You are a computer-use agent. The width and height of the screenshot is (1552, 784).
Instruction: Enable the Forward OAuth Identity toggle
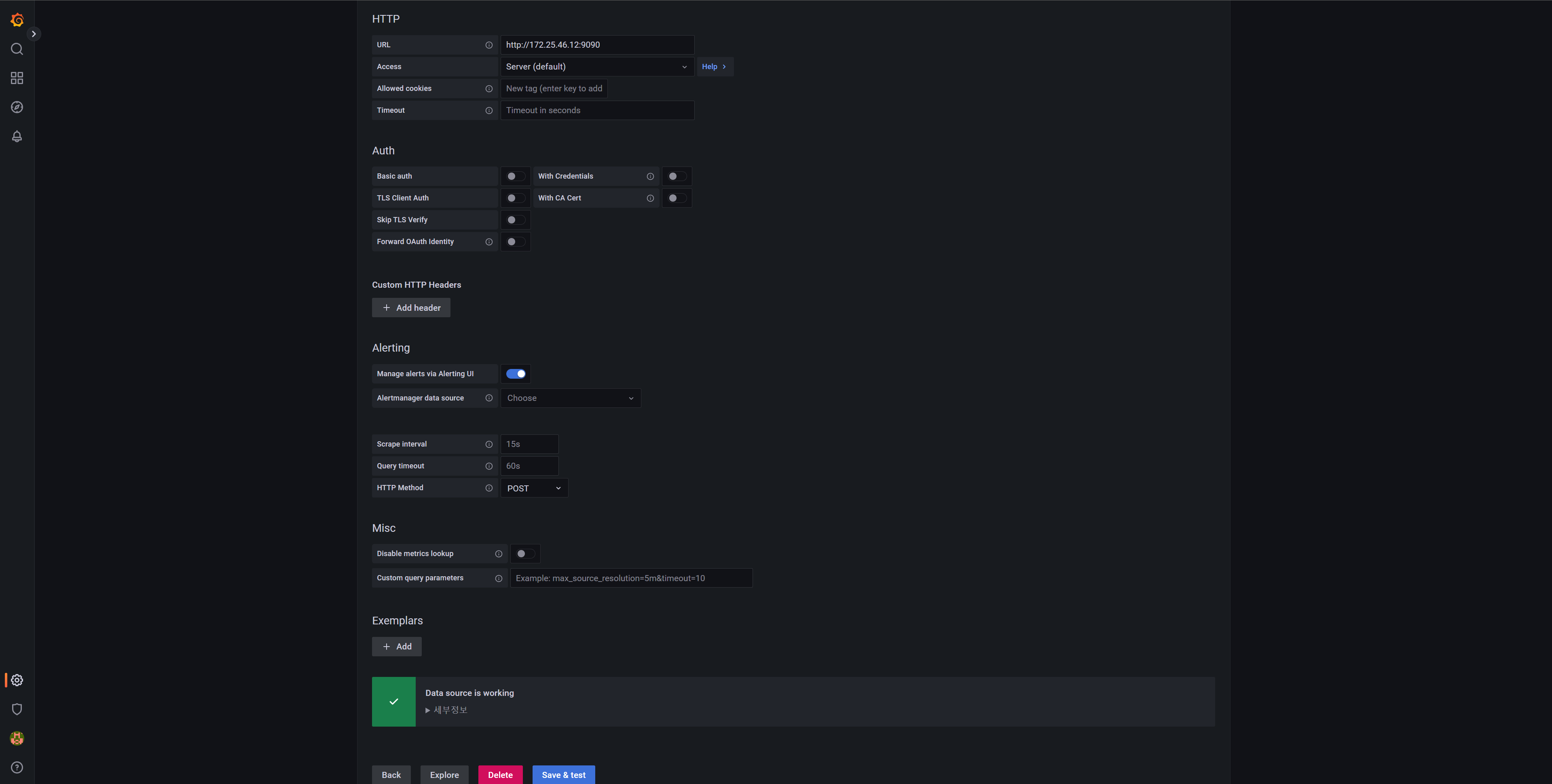tap(516, 241)
